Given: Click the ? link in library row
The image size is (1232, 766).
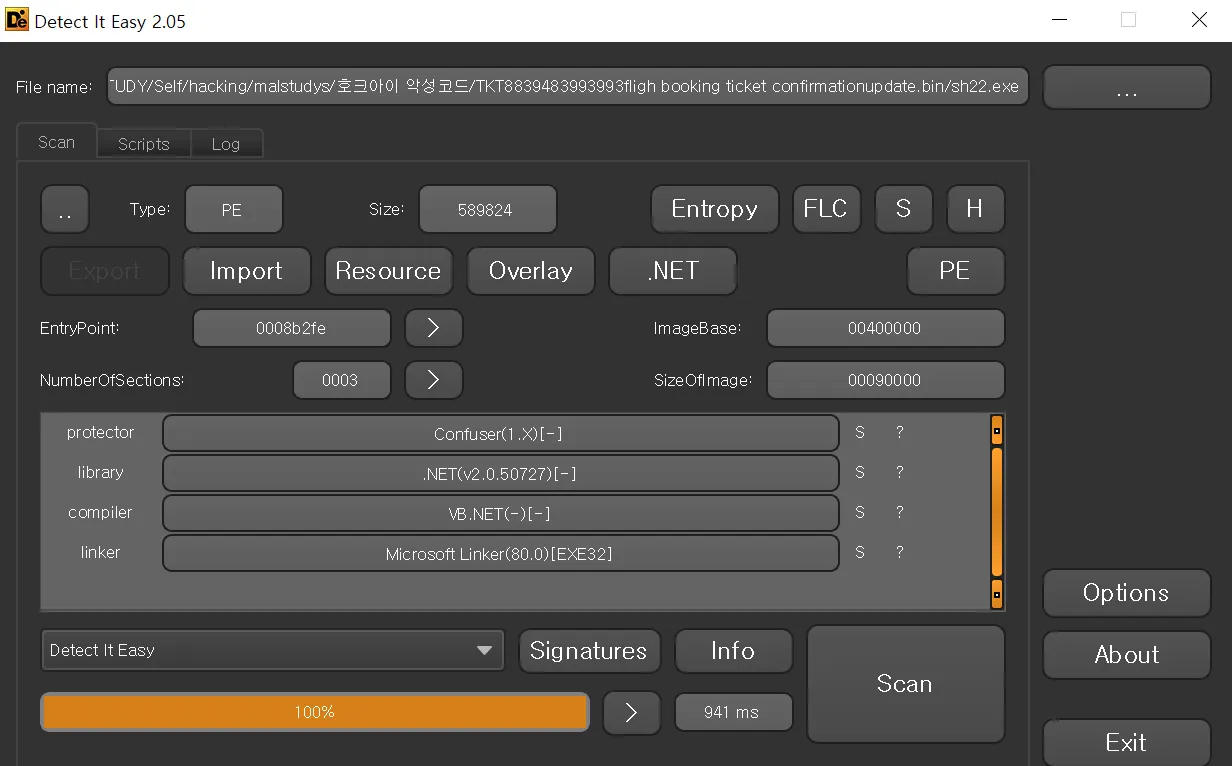Looking at the screenshot, I should tap(900, 473).
